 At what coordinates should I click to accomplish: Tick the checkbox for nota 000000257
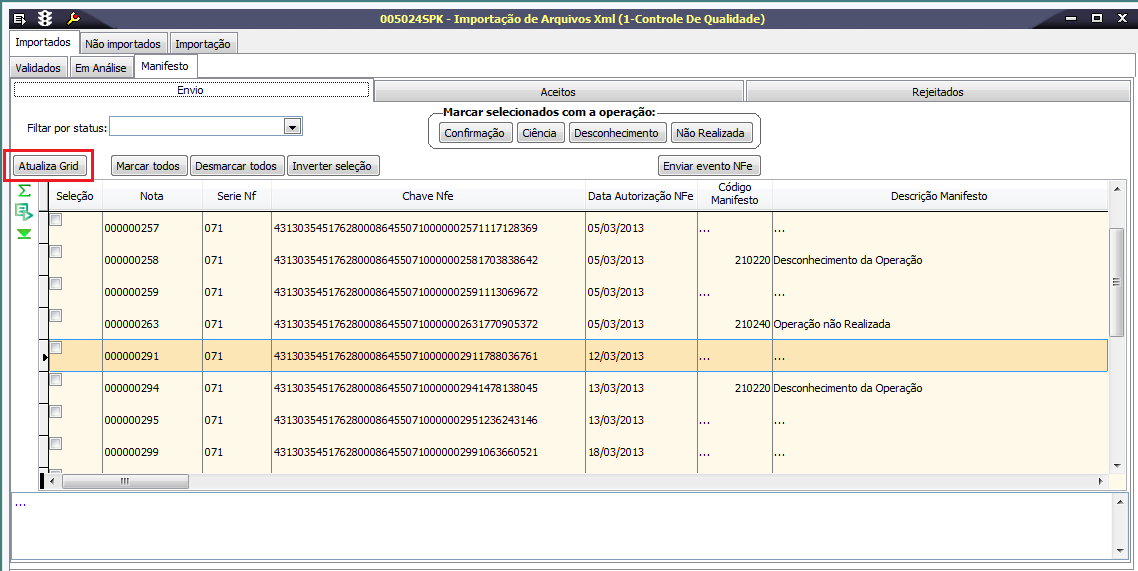[x=55, y=220]
